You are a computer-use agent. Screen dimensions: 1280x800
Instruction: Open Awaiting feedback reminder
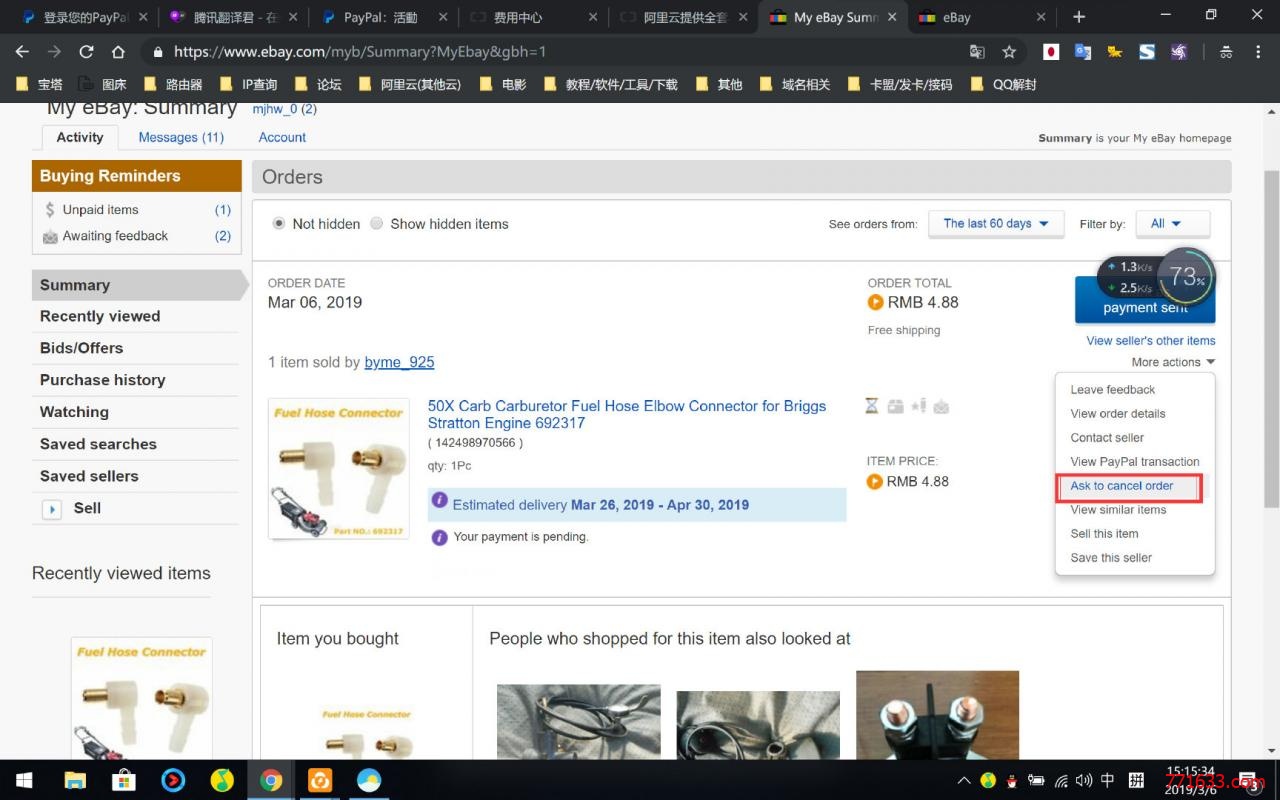click(x=115, y=236)
